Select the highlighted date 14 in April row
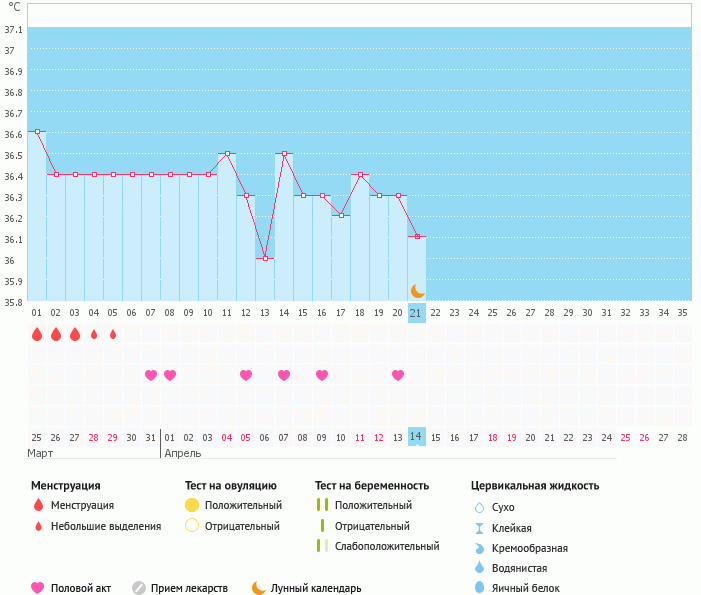 click(x=417, y=437)
